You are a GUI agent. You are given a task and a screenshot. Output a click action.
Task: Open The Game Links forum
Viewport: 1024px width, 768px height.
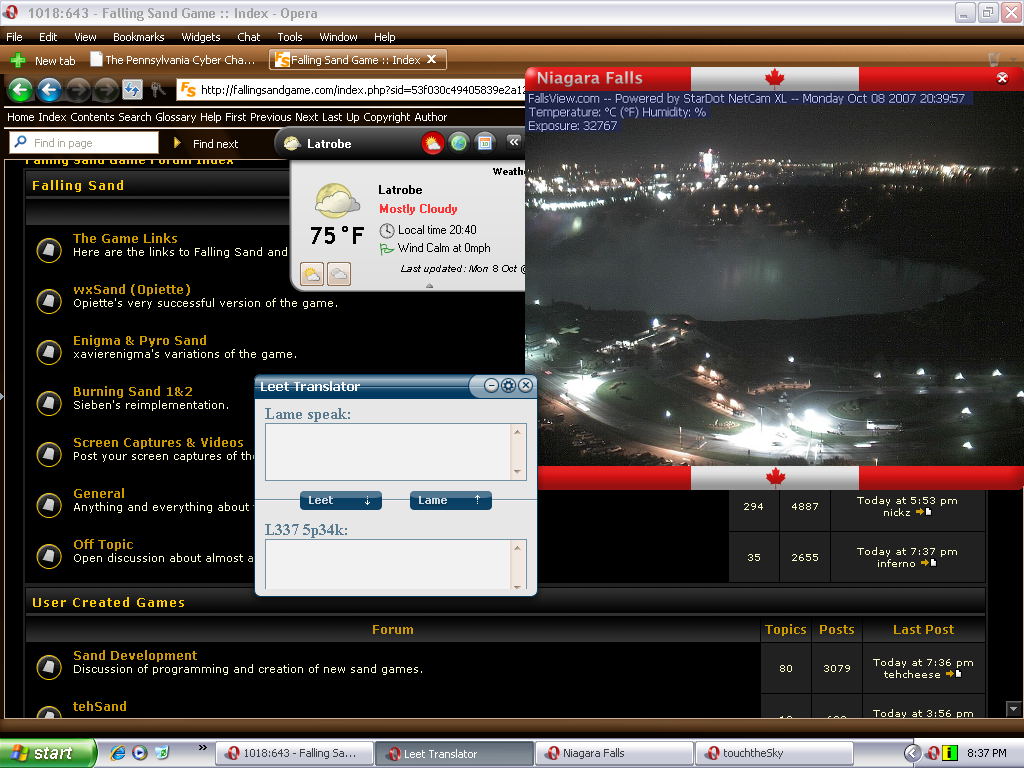[x=125, y=238]
